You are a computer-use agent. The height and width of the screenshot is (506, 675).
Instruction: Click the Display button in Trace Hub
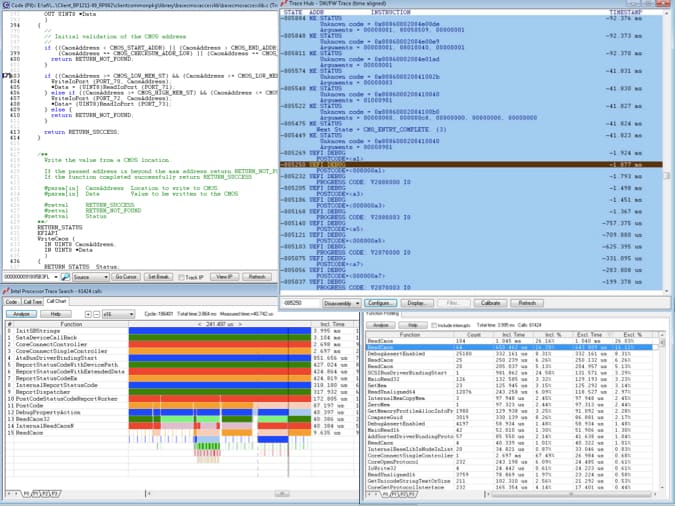(416, 303)
